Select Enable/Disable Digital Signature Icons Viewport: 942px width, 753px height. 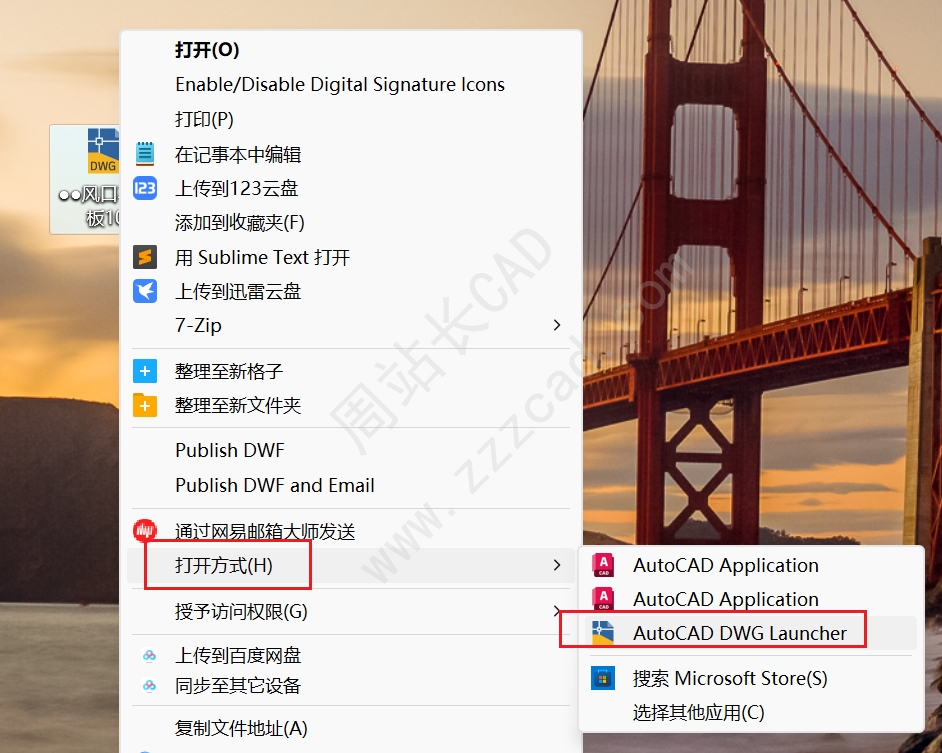click(x=339, y=84)
